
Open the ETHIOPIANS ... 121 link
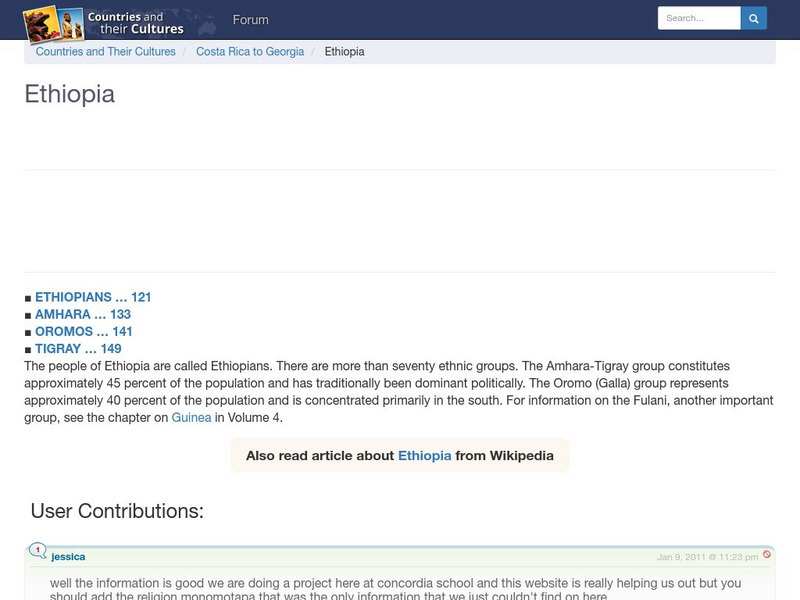(93, 297)
